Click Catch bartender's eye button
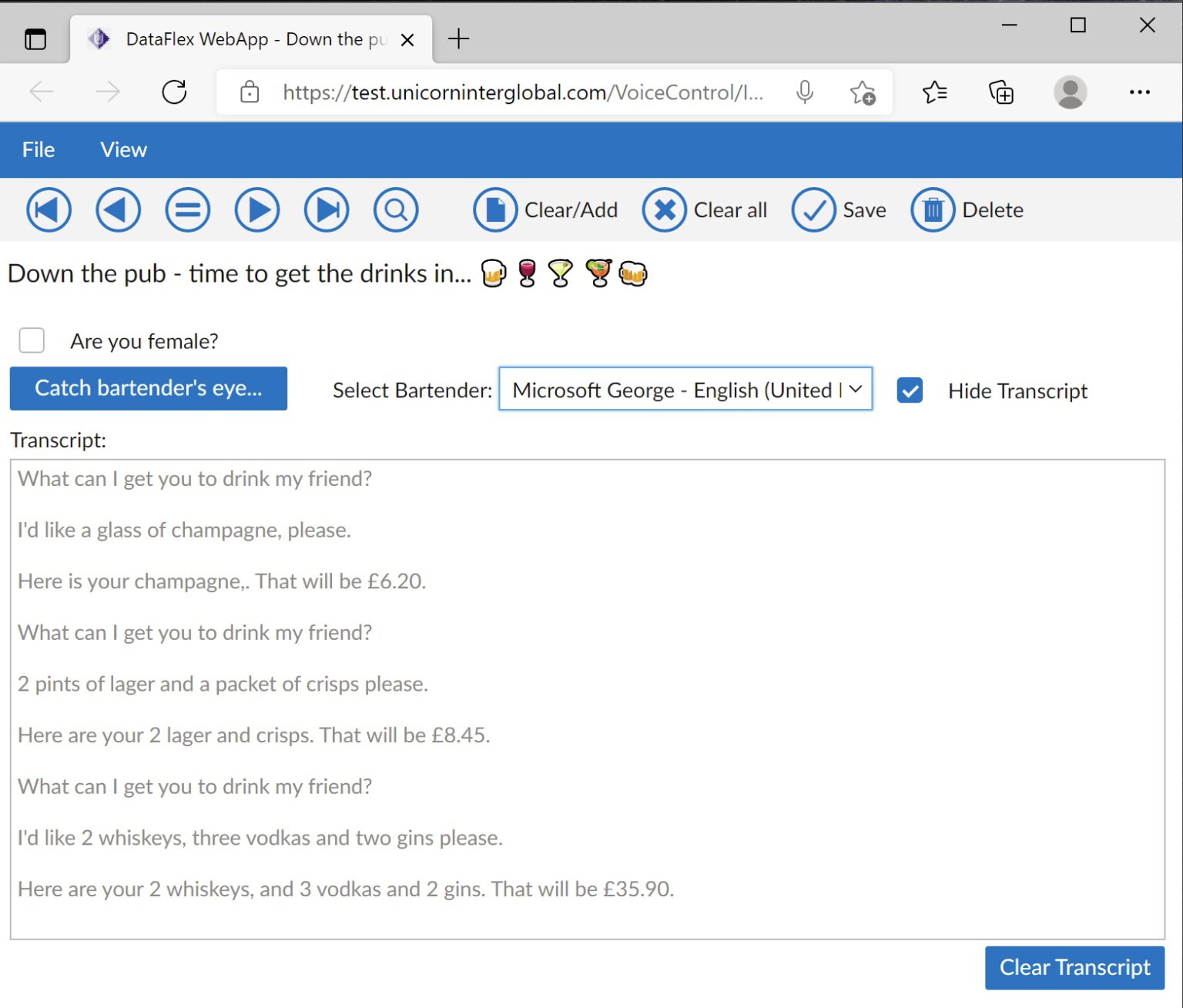This screenshot has height=1008, width=1183. tap(149, 388)
